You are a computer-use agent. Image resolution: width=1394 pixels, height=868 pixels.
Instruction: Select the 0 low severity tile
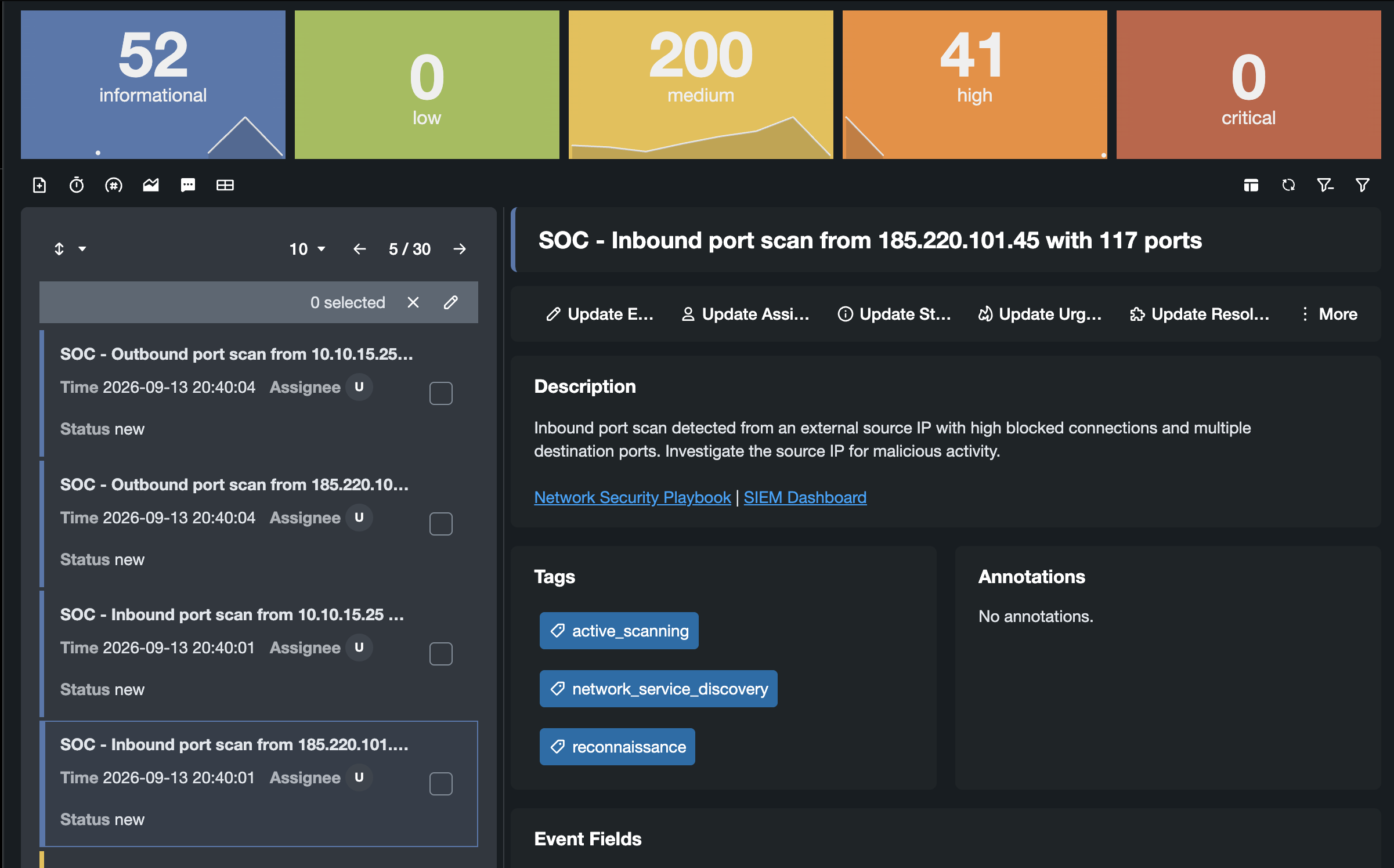[427, 85]
